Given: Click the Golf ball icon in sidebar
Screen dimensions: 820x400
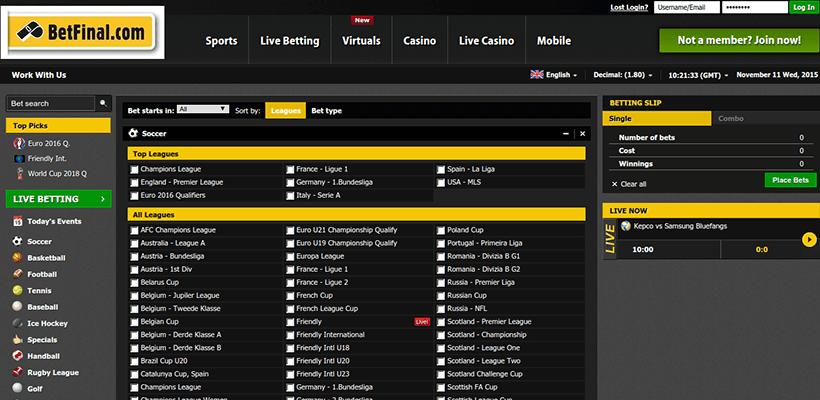Looking at the screenshot, I should 18,388.
